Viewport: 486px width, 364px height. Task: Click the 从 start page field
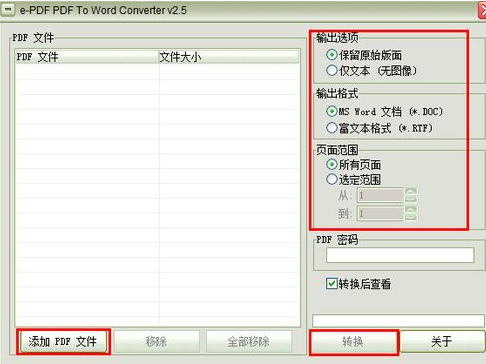tap(380, 195)
